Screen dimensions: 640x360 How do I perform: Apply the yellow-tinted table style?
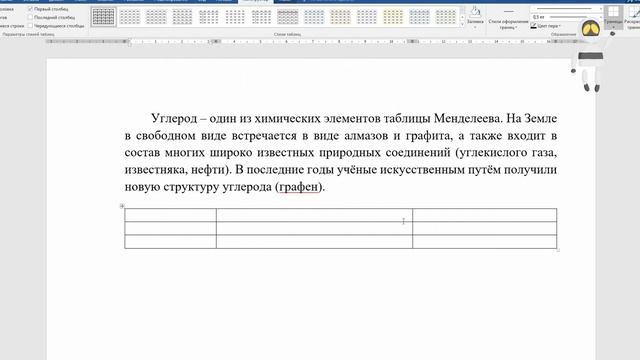pyautogui.click(x=393, y=17)
